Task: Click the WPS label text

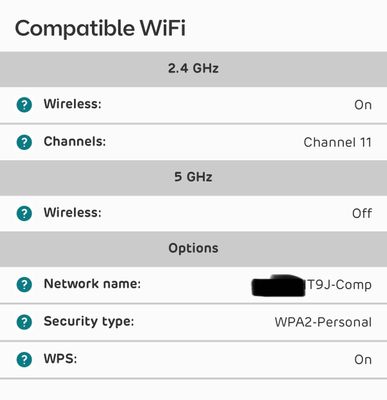Action: [60, 359]
